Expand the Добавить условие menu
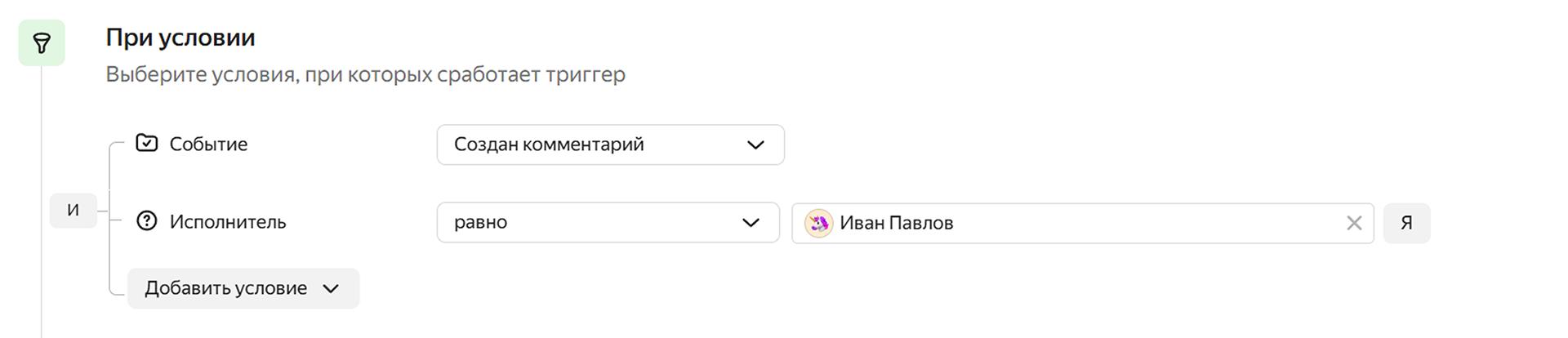The width and height of the screenshot is (1568, 338). click(x=243, y=288)
